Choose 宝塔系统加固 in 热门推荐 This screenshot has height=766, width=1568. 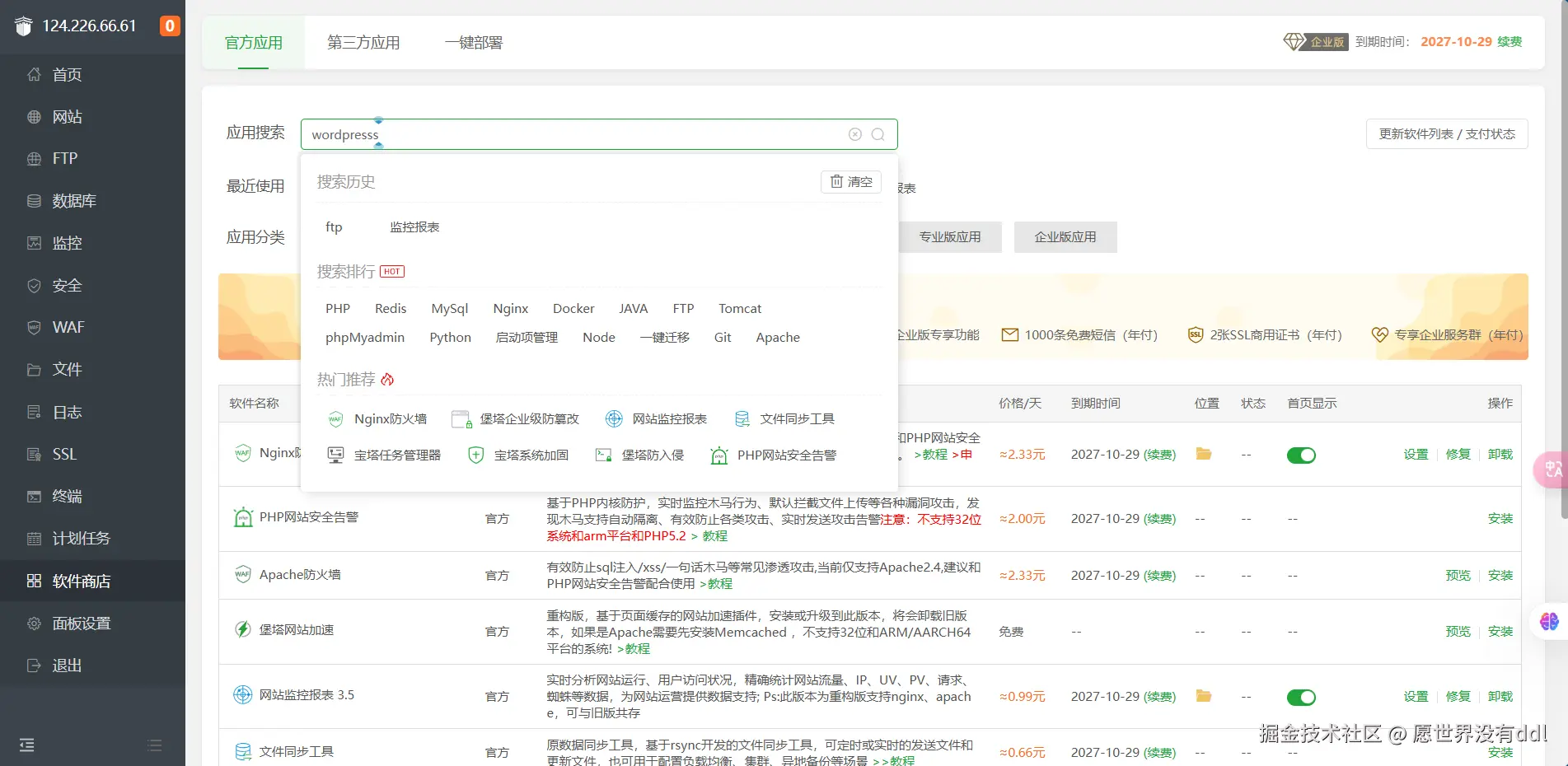(x=518, y=455)
